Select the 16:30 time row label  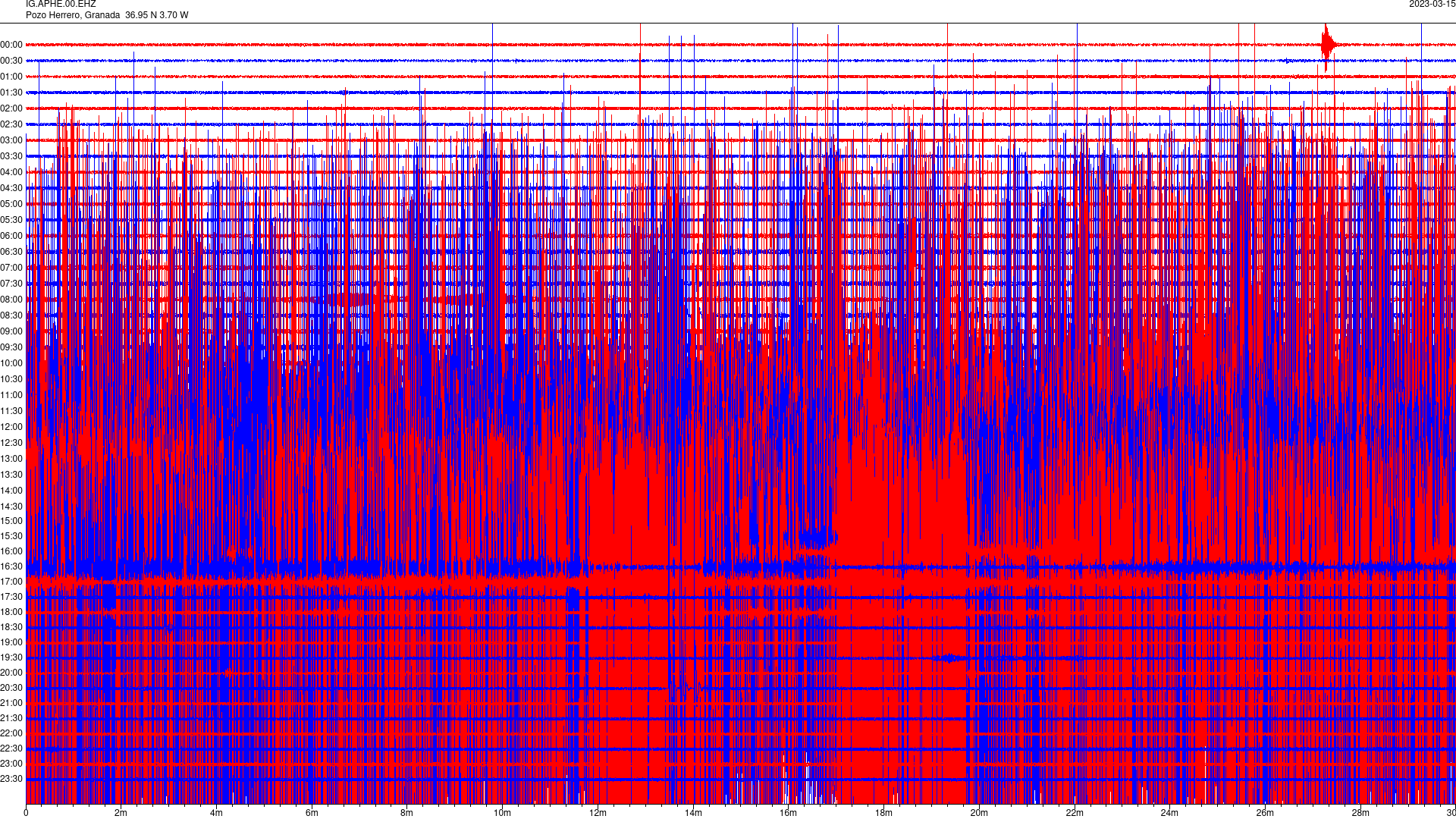point(11,566)
